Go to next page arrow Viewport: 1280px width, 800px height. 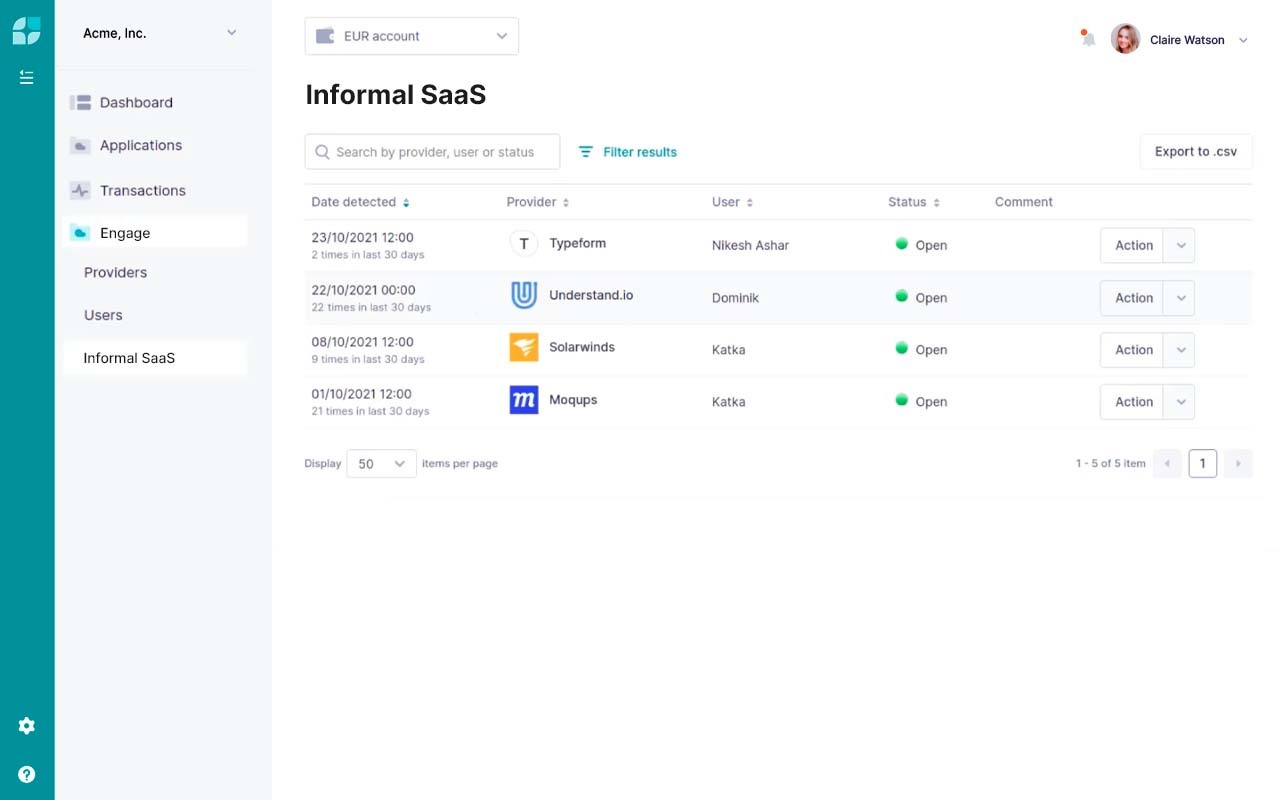click(x=1238, y=464)
